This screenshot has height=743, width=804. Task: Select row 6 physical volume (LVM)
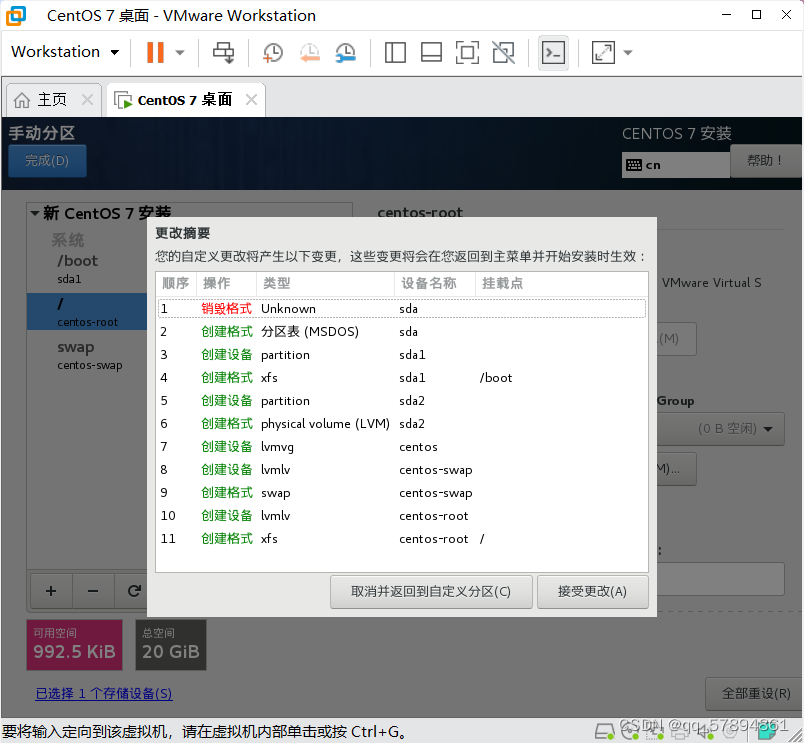pyautogui.click(x=402, y=424)
